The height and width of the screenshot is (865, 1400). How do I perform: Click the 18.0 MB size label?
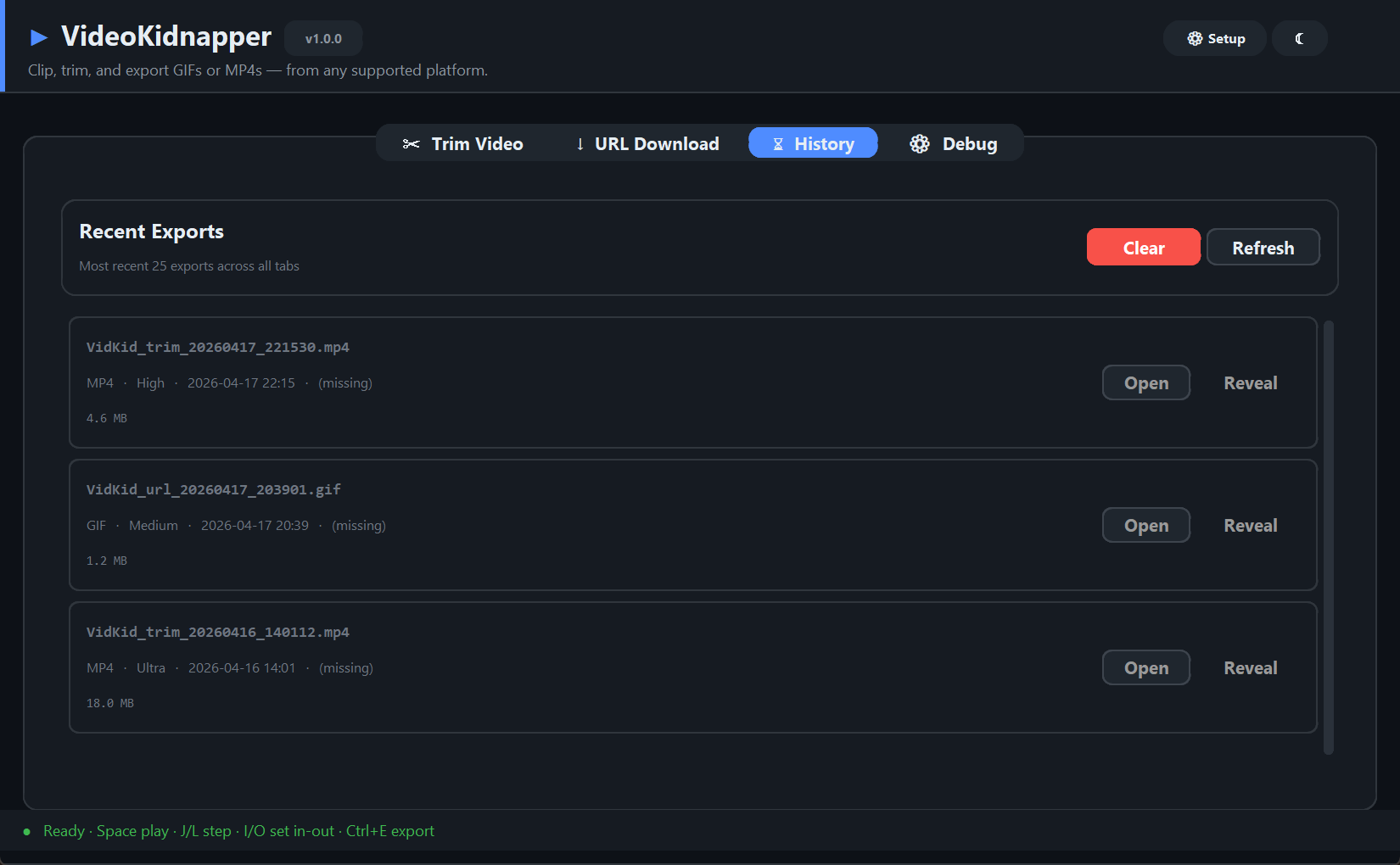tap(110, 703)
